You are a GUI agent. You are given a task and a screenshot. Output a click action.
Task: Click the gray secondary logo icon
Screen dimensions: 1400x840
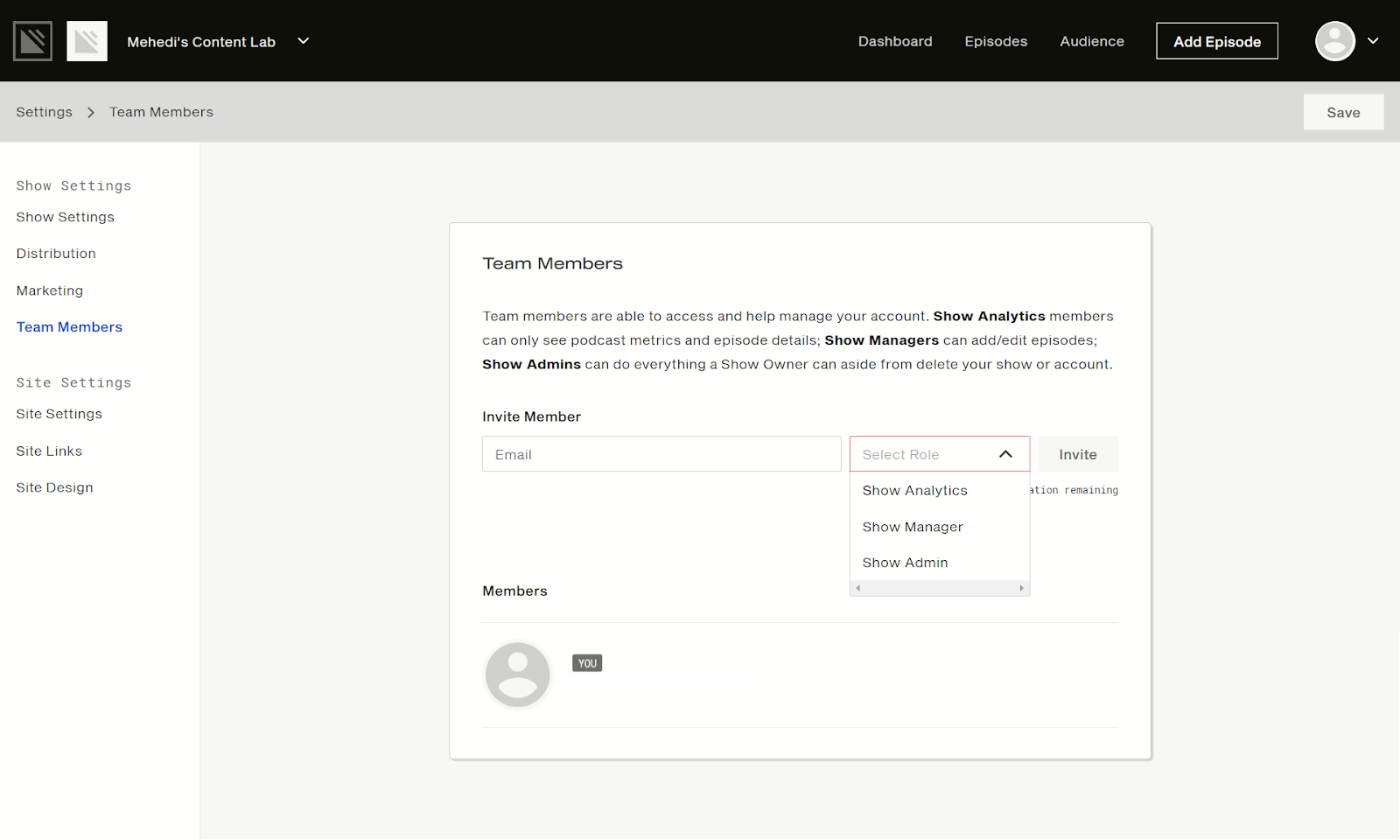pyautogui.click(x=87, y=40)
